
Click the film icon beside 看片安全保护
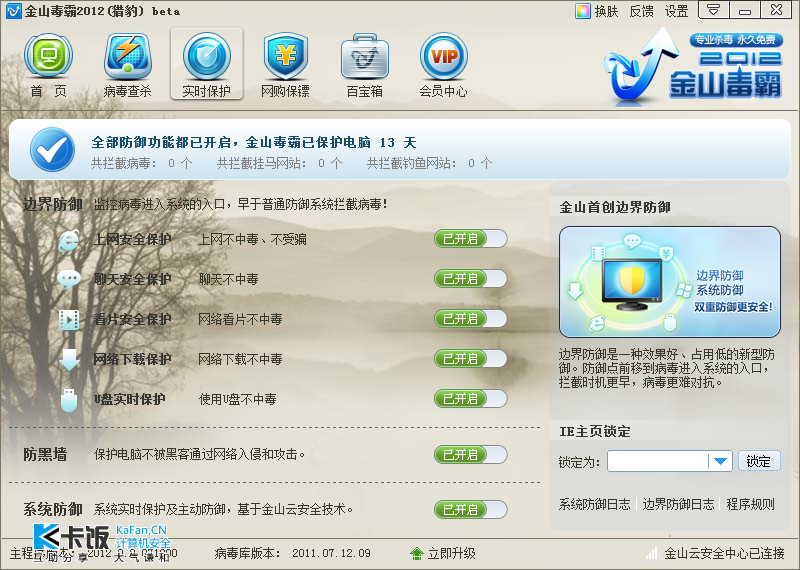click(69, 320)
